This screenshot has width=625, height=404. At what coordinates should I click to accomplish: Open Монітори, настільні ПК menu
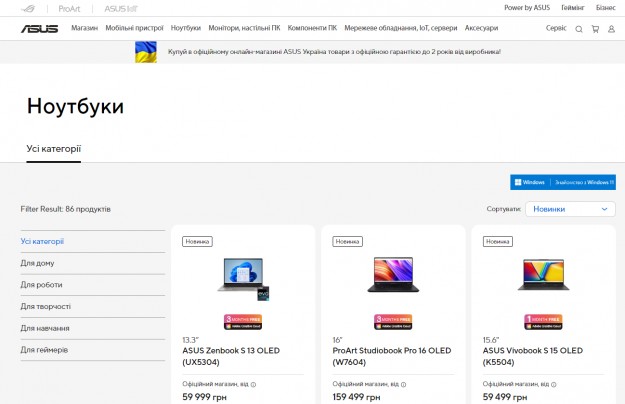[x=244, y=28]
